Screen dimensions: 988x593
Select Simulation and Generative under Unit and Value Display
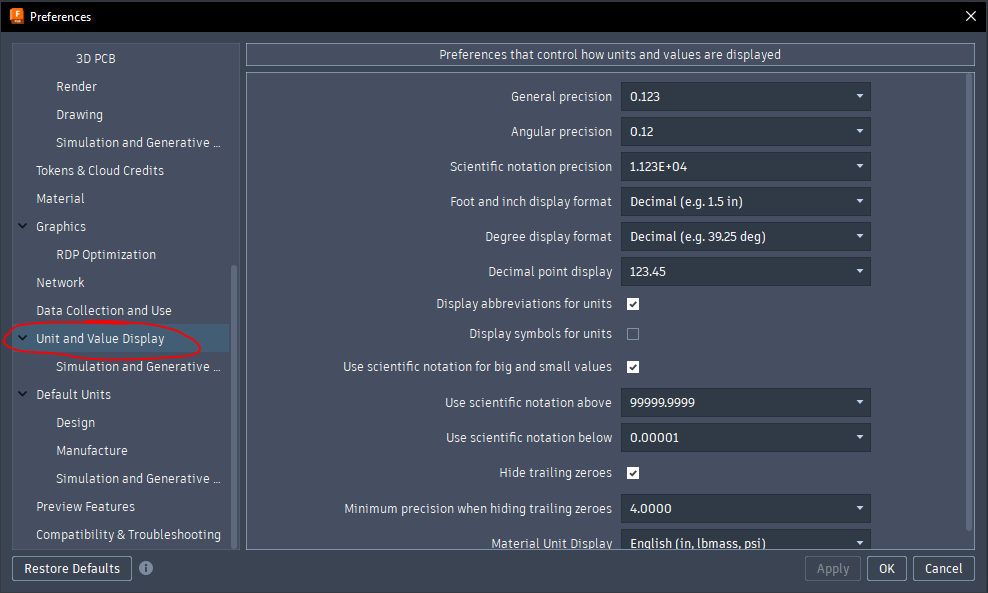pos(138,367)
